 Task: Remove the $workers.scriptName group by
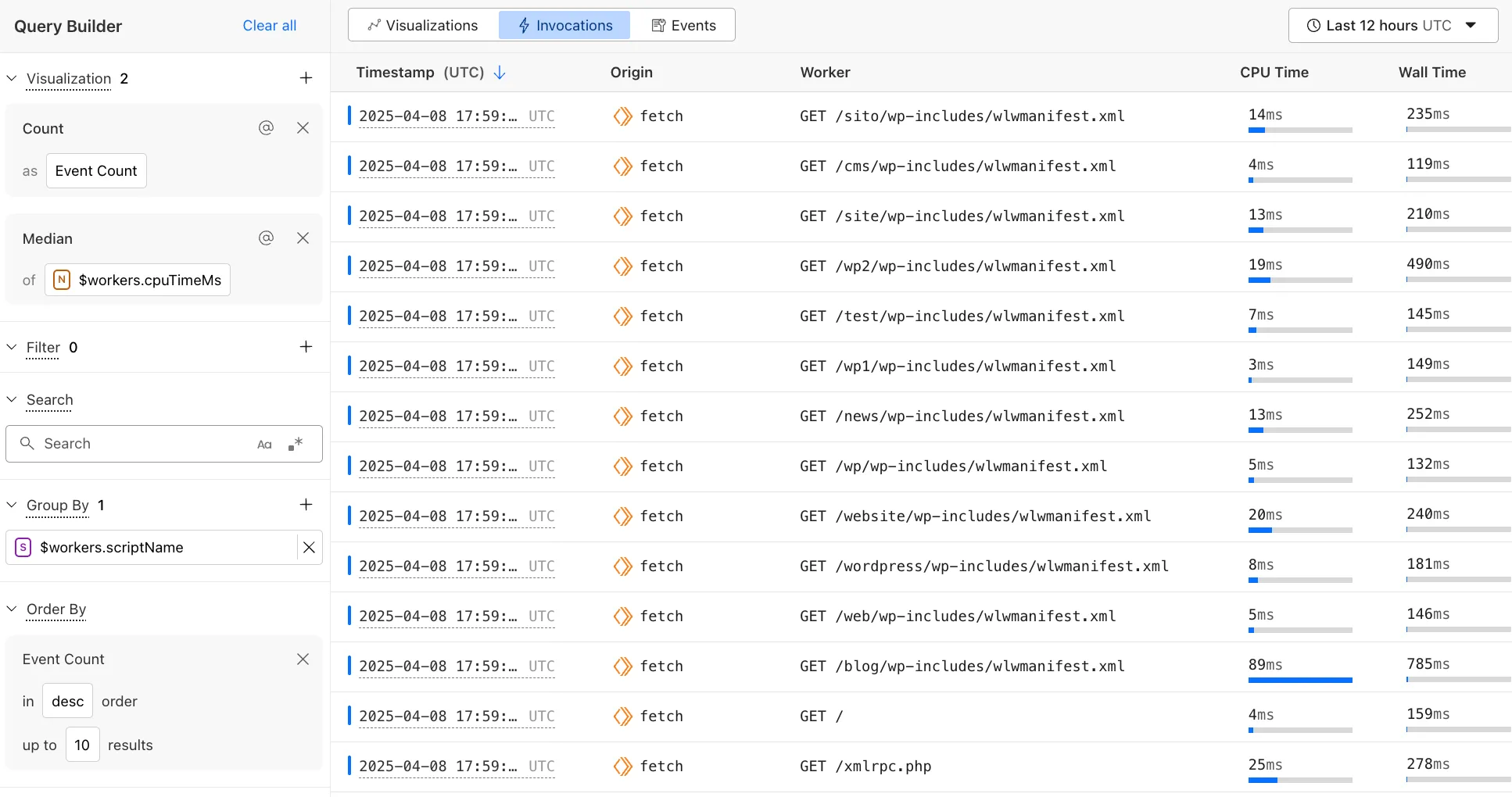click(x=309, y=548)
